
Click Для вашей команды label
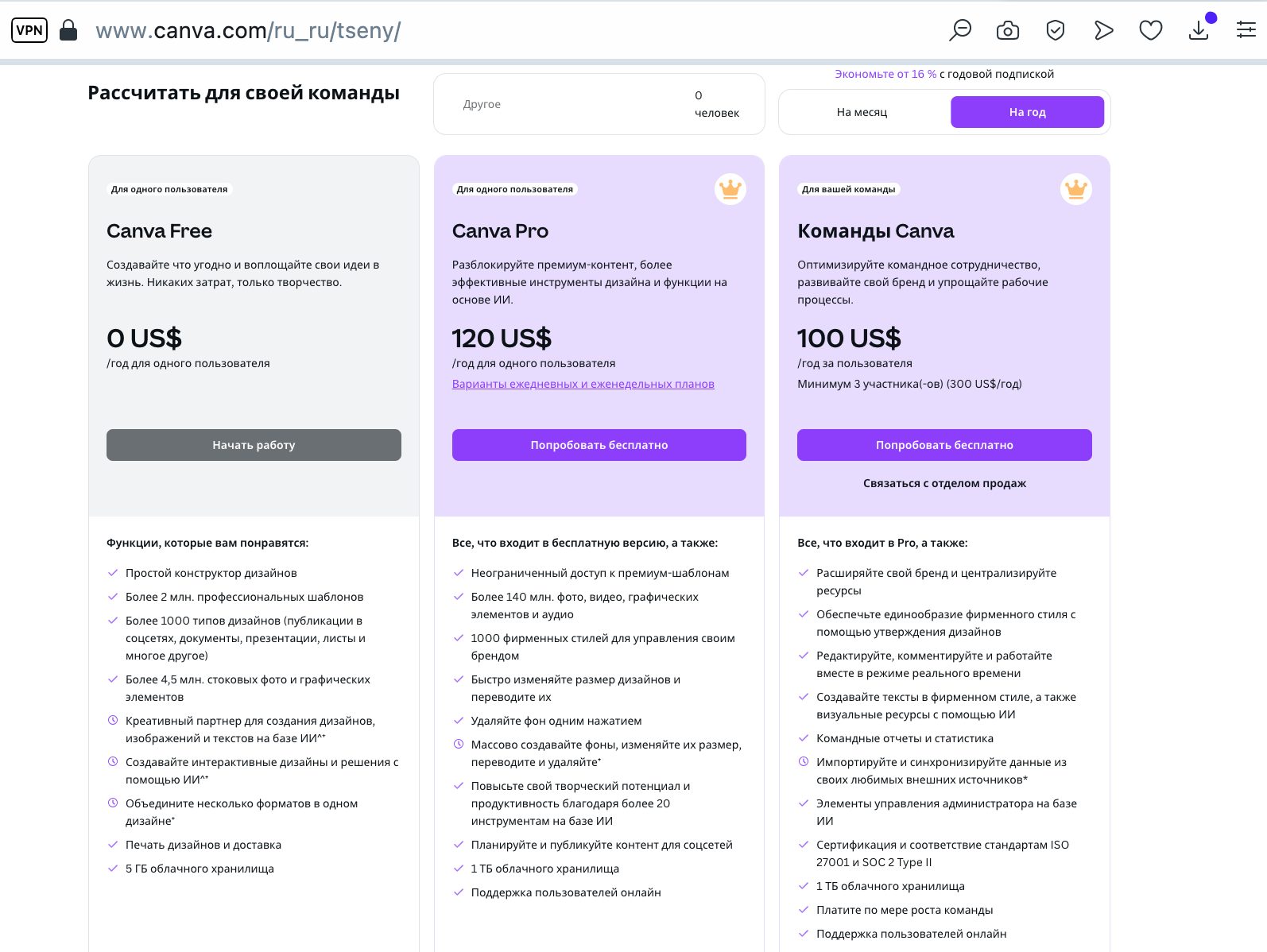848,189
